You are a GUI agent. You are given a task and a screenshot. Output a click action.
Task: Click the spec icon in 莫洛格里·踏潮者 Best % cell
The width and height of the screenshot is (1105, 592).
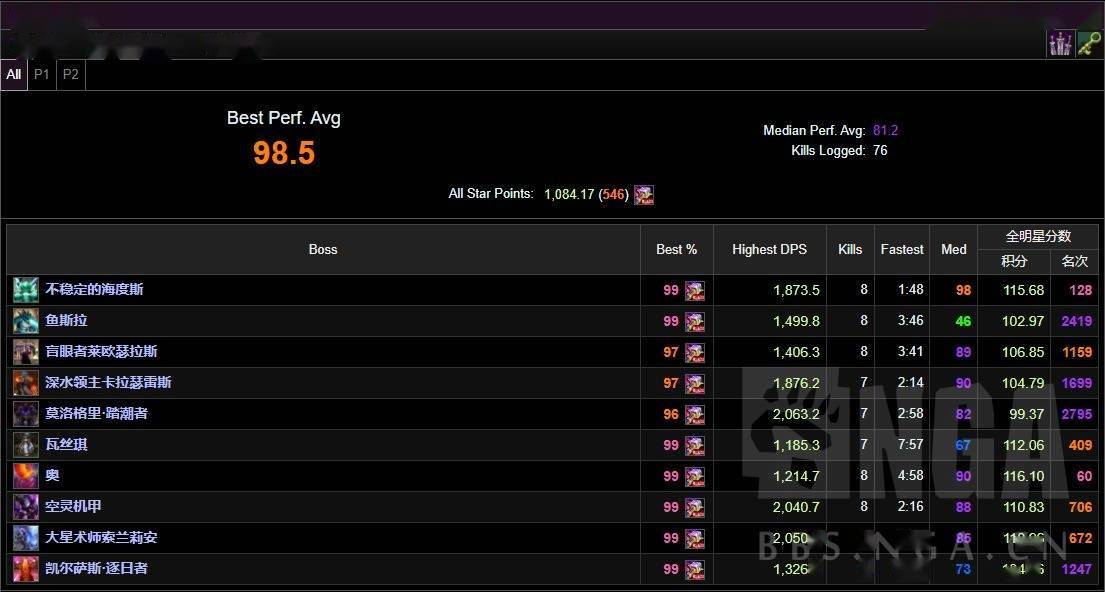point(694,414)
